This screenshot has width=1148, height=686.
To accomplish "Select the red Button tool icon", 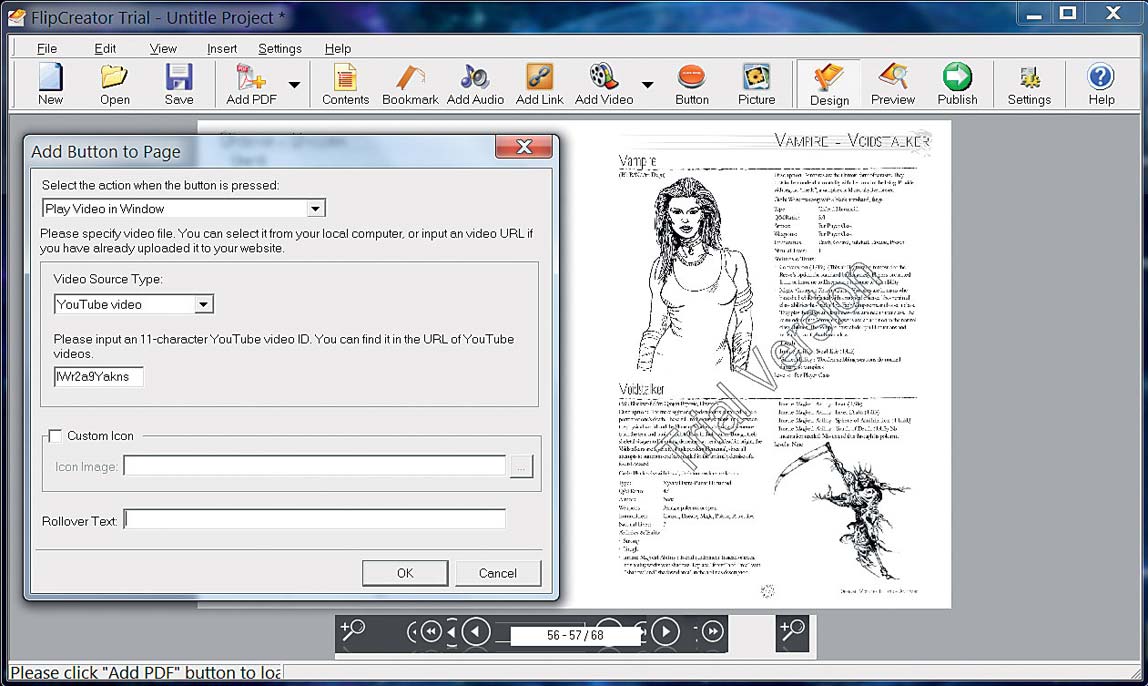I will tap(692, 84).
